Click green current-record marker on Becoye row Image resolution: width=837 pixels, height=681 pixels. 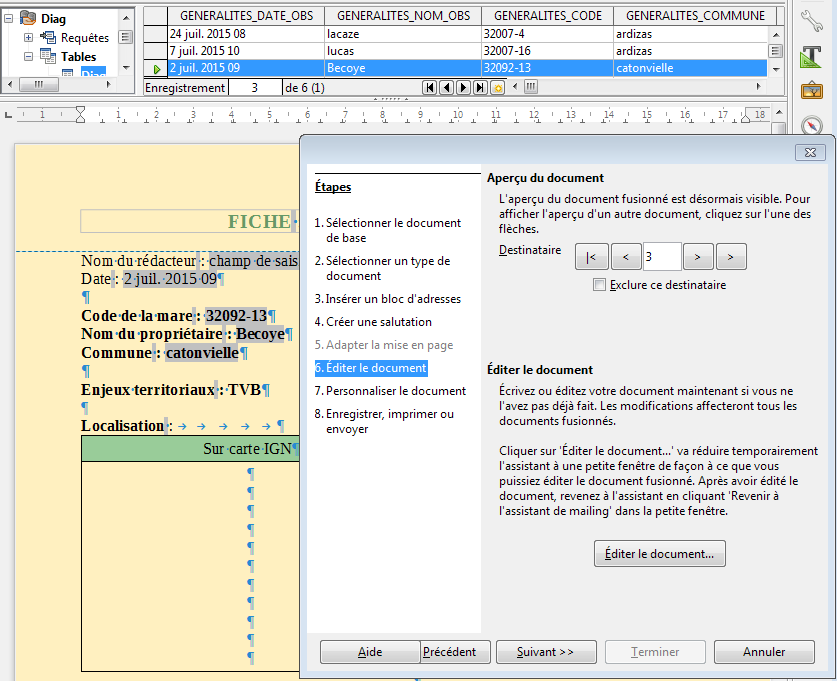[156, 69]
